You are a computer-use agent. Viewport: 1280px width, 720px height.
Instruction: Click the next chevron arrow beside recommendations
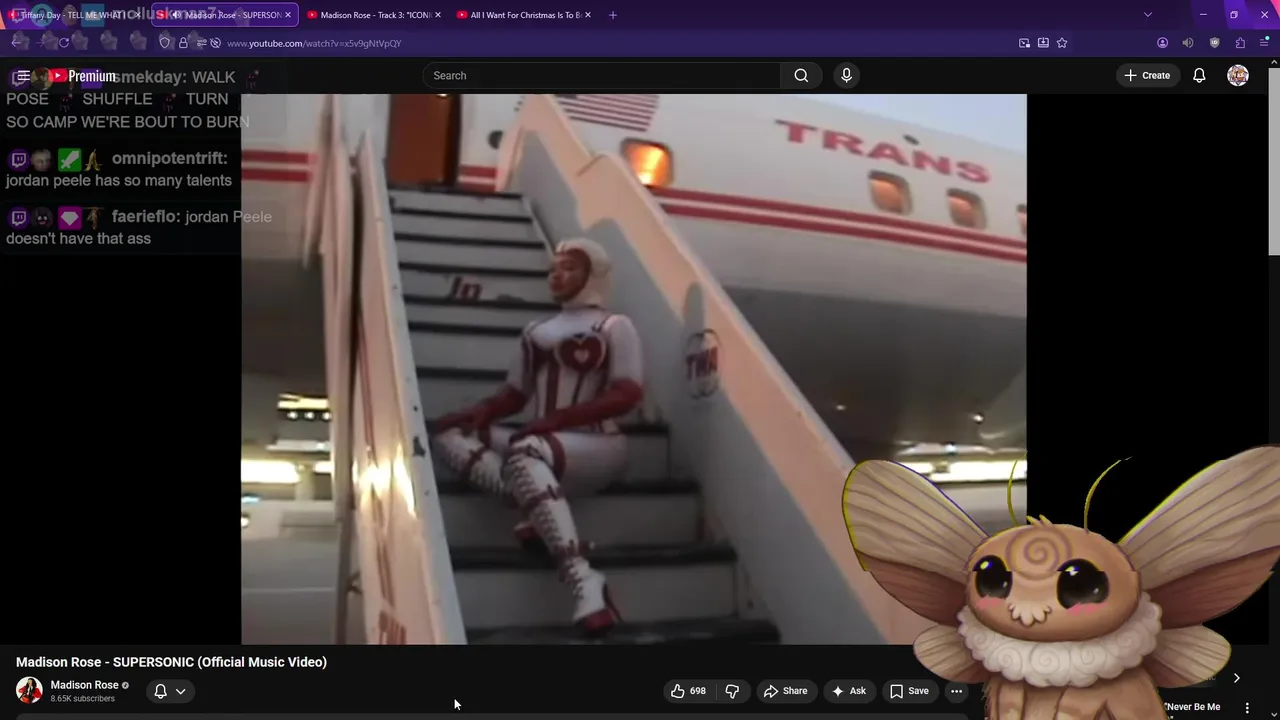(x=1236, y=678)
